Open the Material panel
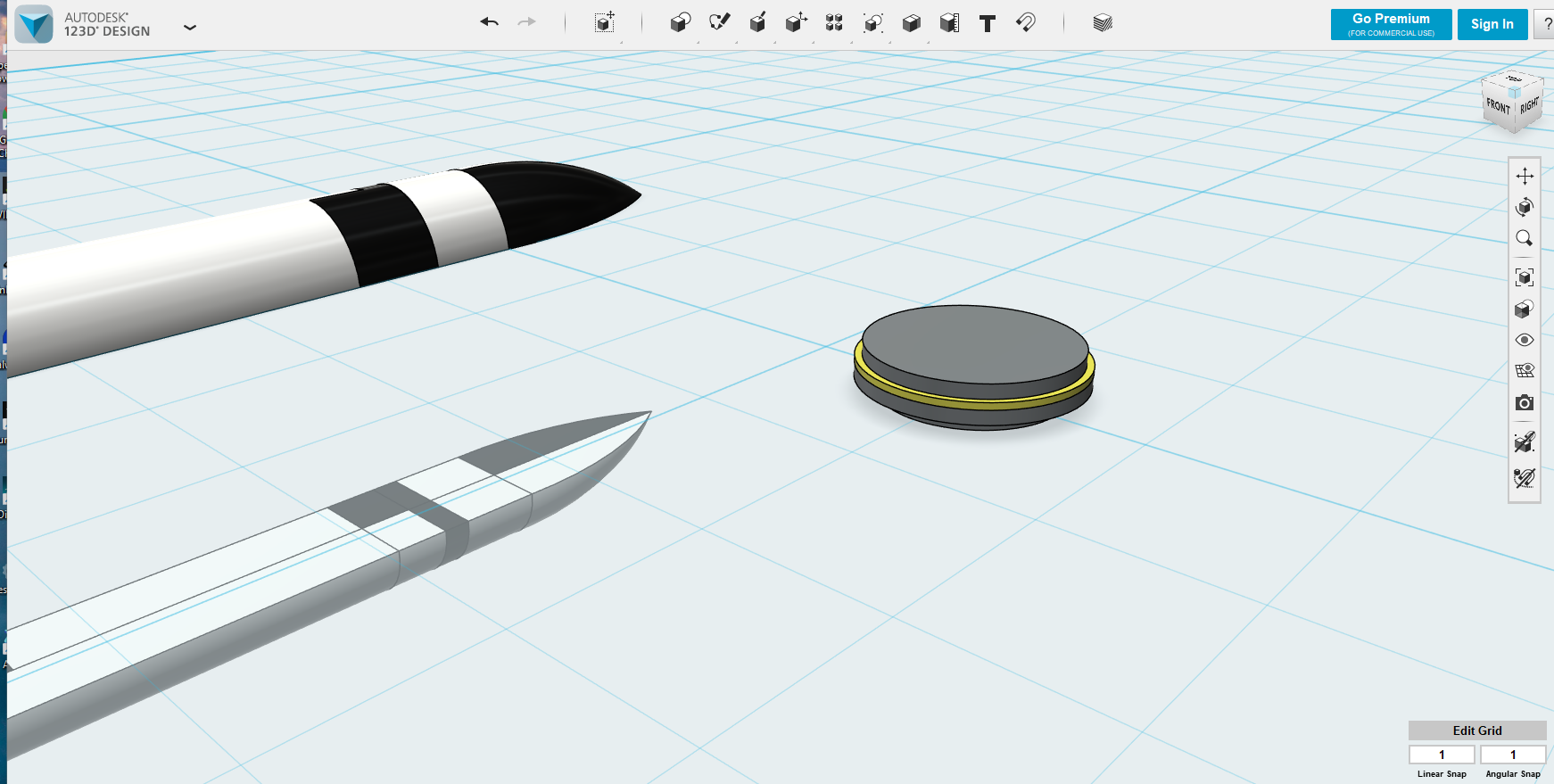Screen dimensions: 1554x784 coord(1103,22)
